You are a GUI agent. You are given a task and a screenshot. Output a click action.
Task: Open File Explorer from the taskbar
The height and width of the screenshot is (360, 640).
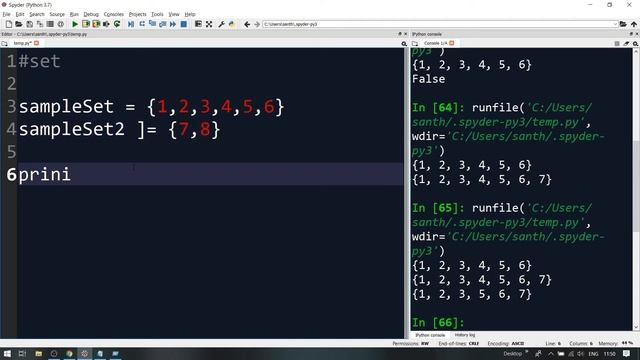point(38,354)
